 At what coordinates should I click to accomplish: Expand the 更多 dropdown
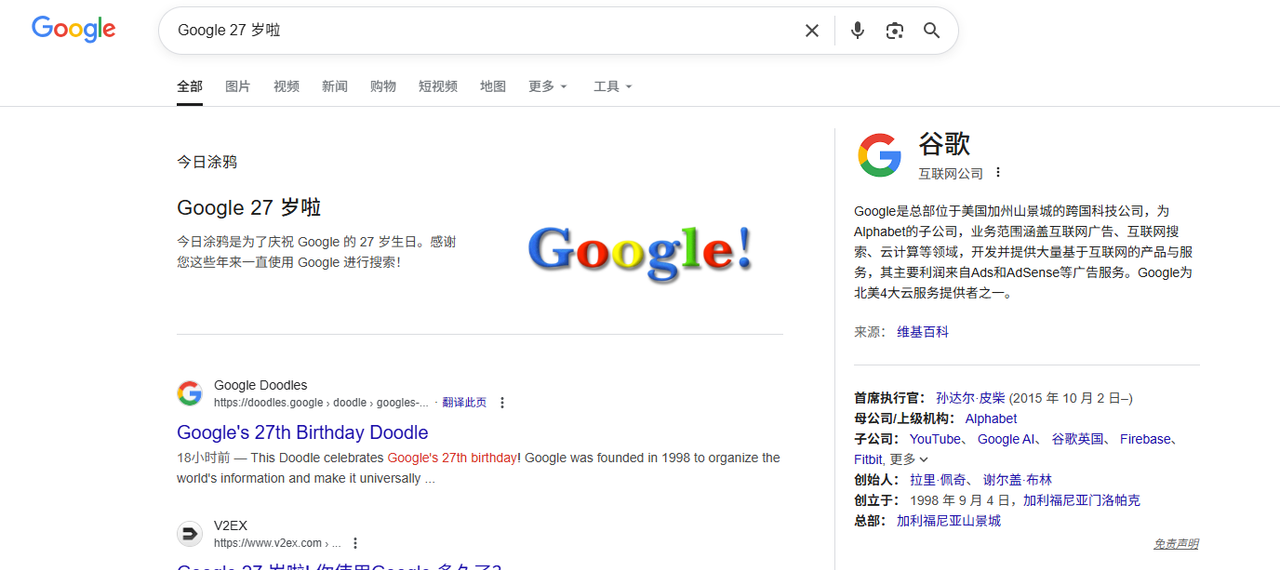point(548,86)
